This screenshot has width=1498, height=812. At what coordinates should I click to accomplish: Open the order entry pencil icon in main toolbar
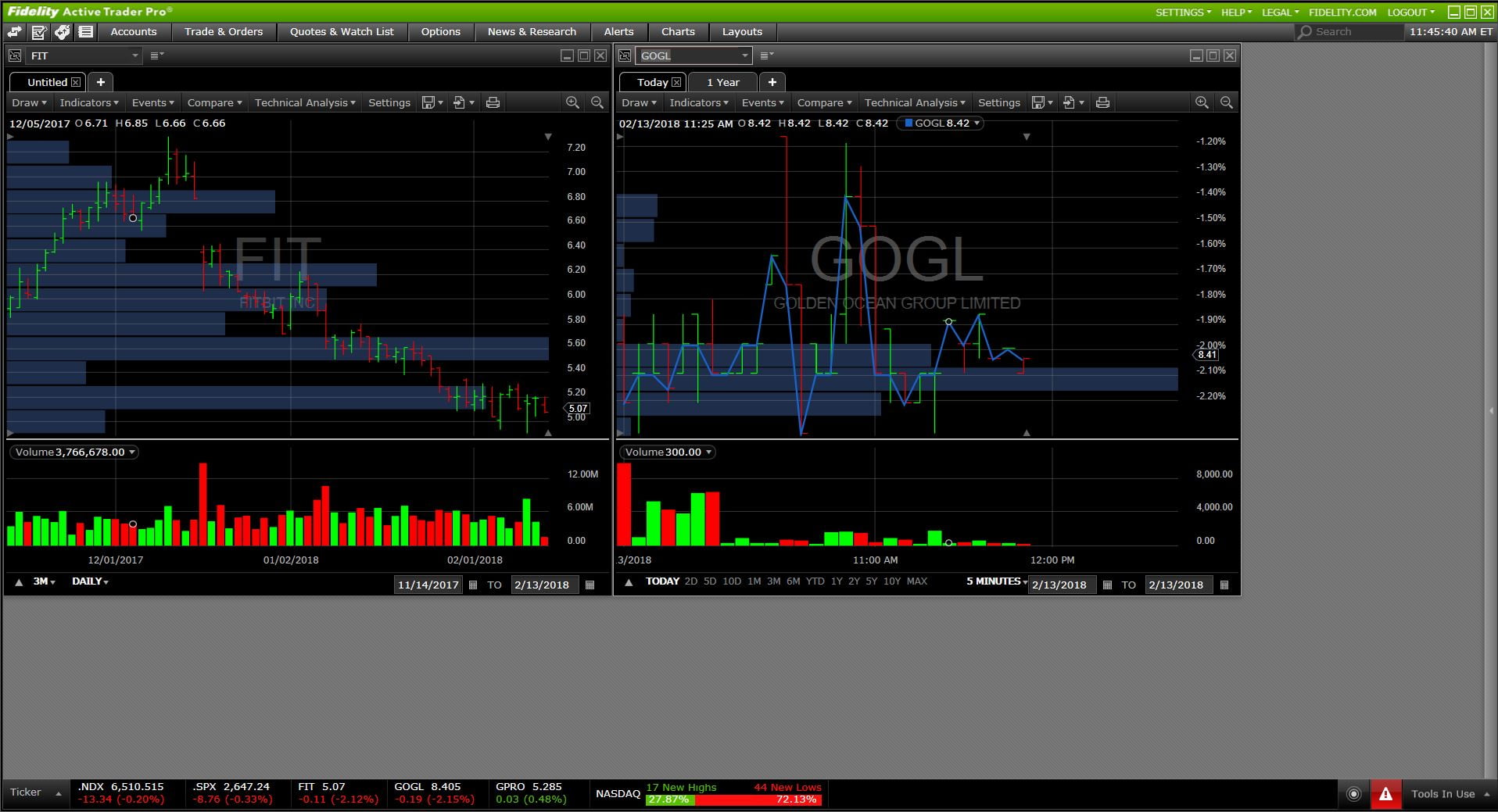[x=38, y=32]
